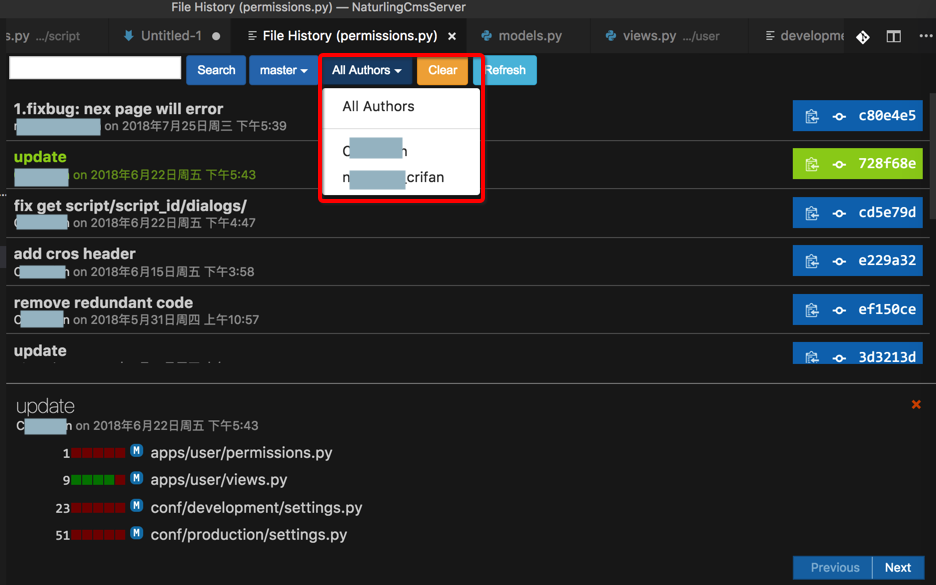Open the source control git icon
The height and width of the screenshot is (585, 936).
point(863,37)
